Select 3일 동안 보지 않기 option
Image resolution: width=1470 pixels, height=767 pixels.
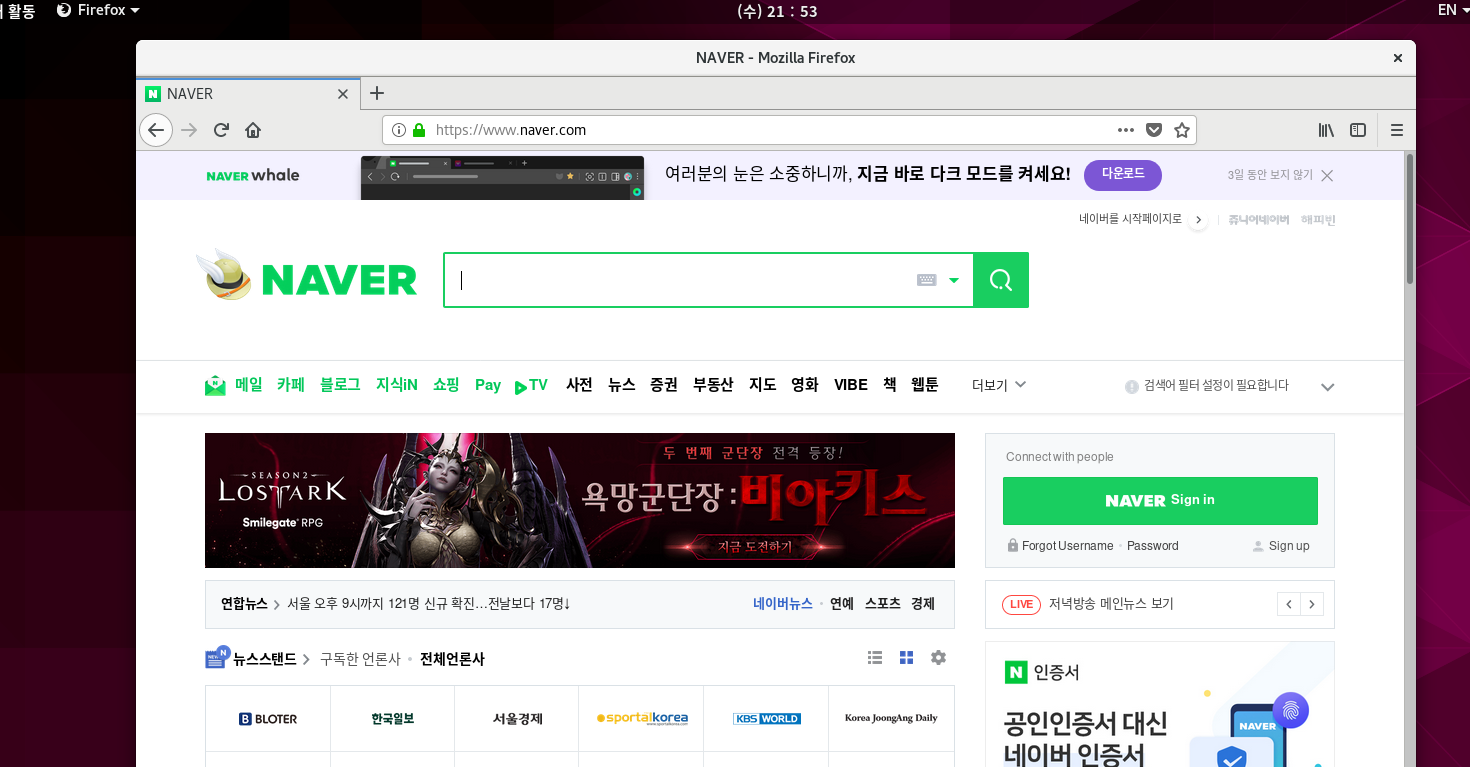pyautogui.click(x=1270, y=175)
